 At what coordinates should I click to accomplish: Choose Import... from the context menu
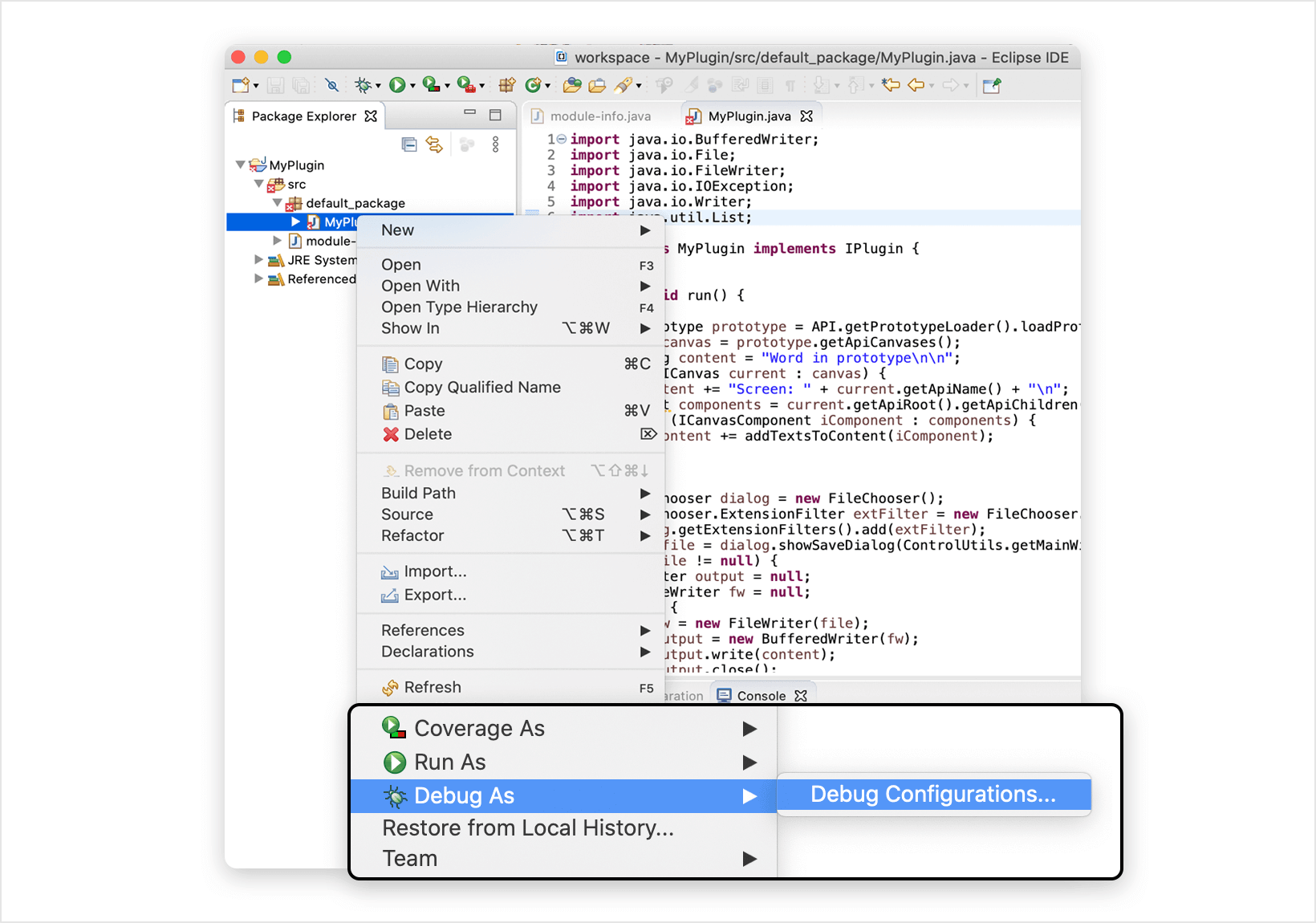(x=510, y=571)
